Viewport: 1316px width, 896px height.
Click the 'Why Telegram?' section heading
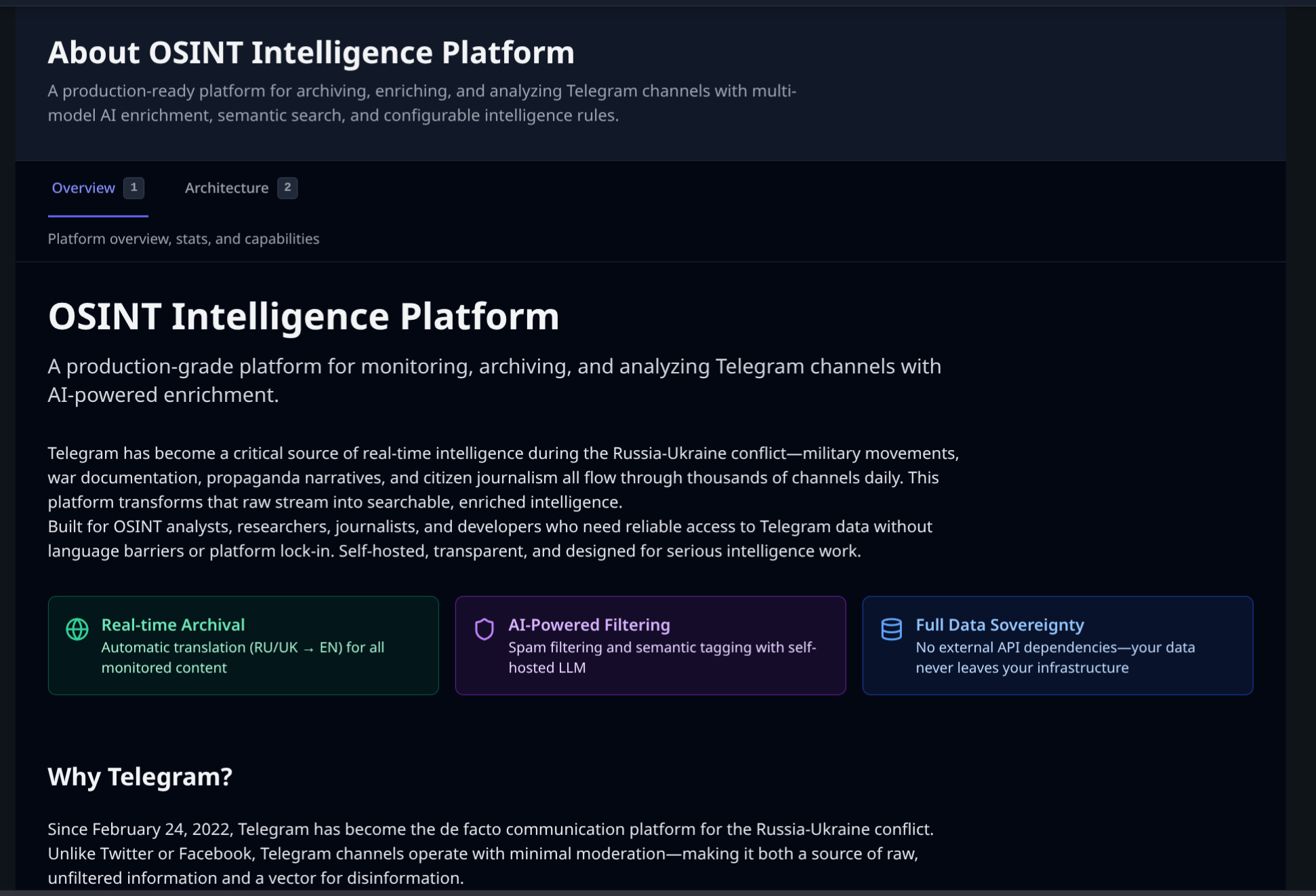[x=140, y=777]
